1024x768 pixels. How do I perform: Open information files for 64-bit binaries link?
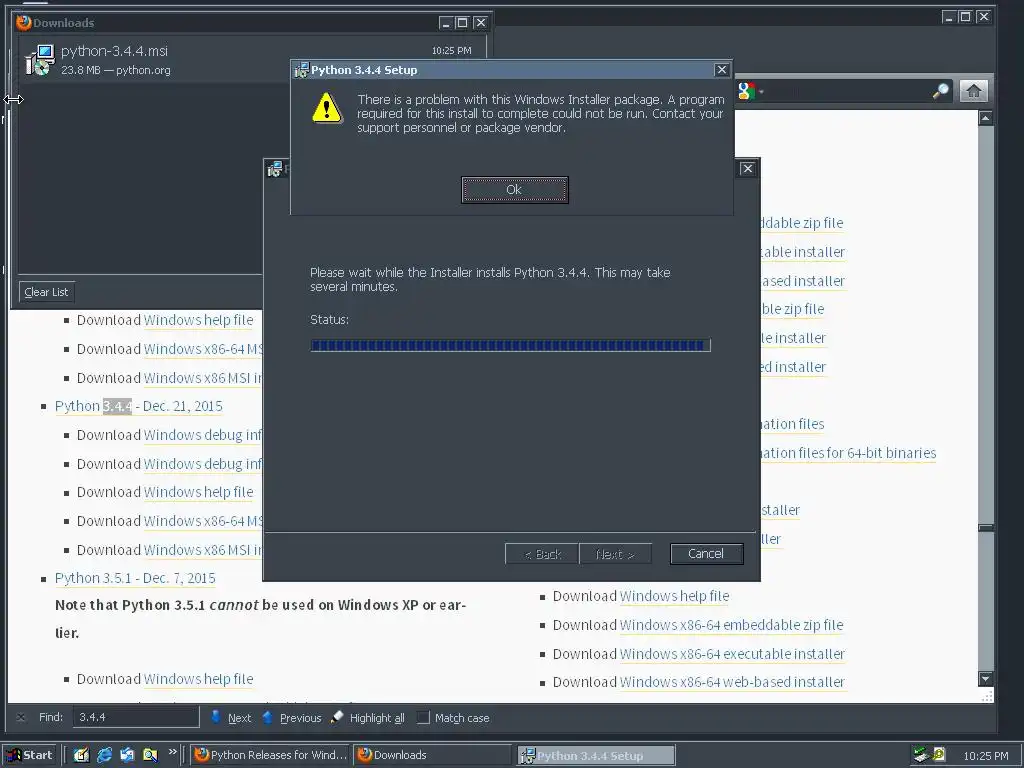click(848, 453)
